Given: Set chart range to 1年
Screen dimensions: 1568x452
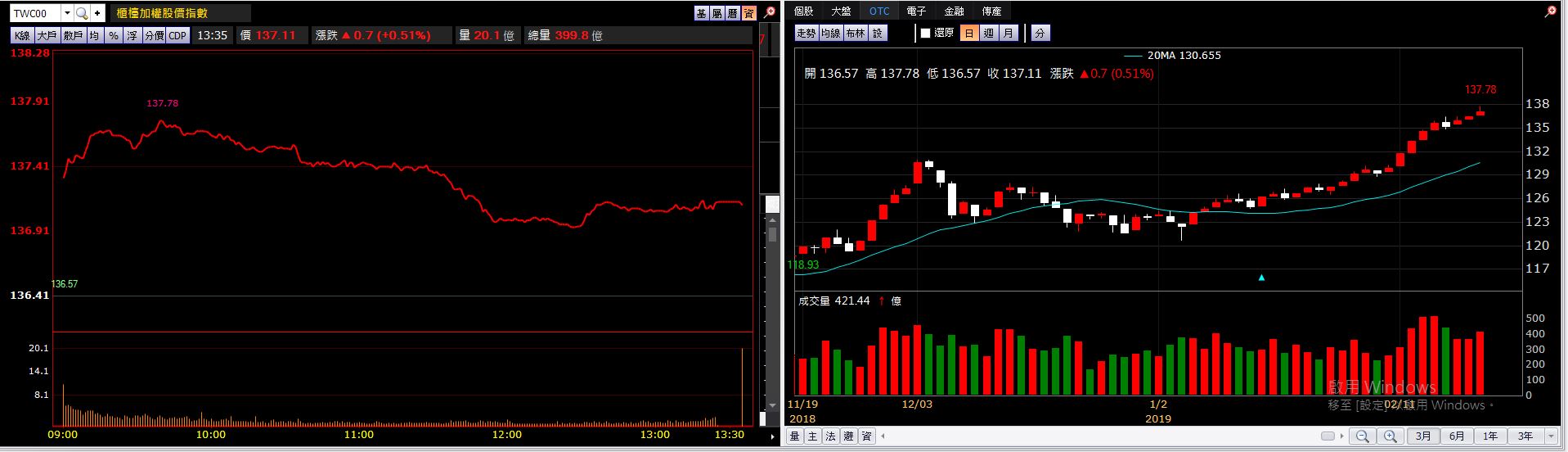Looking at the screenshot, I should pos(1490,436).
